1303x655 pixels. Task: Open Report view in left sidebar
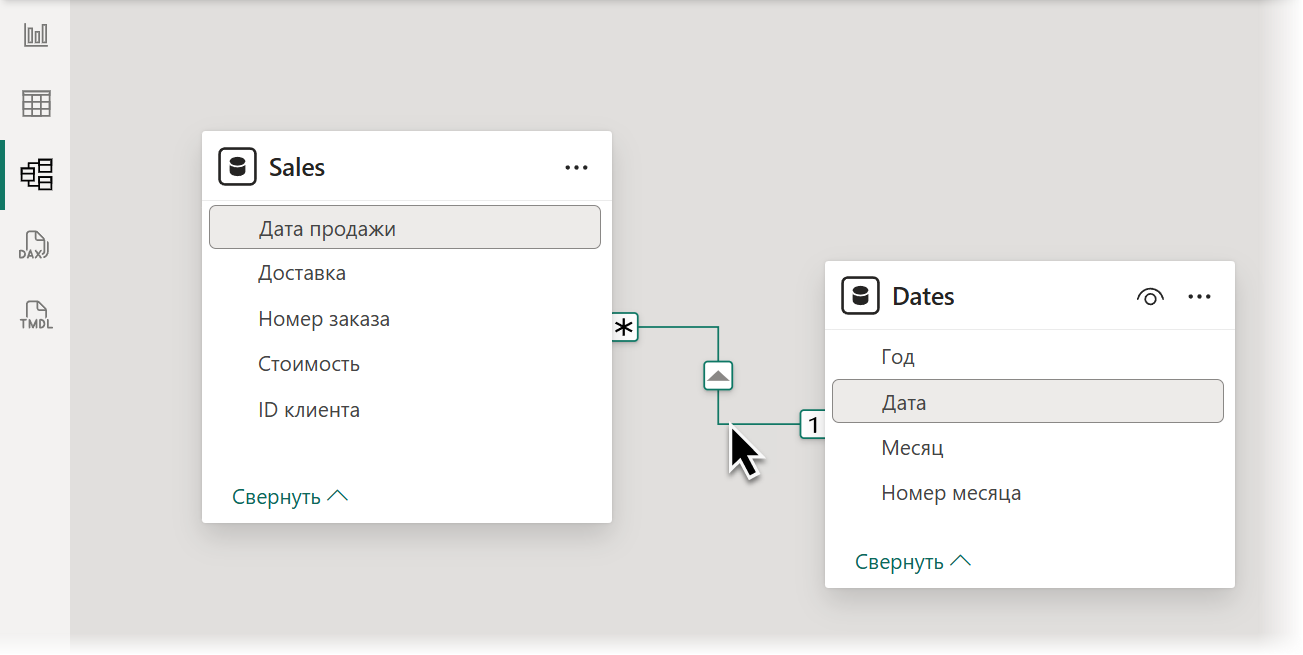click(x=37, y=36)
